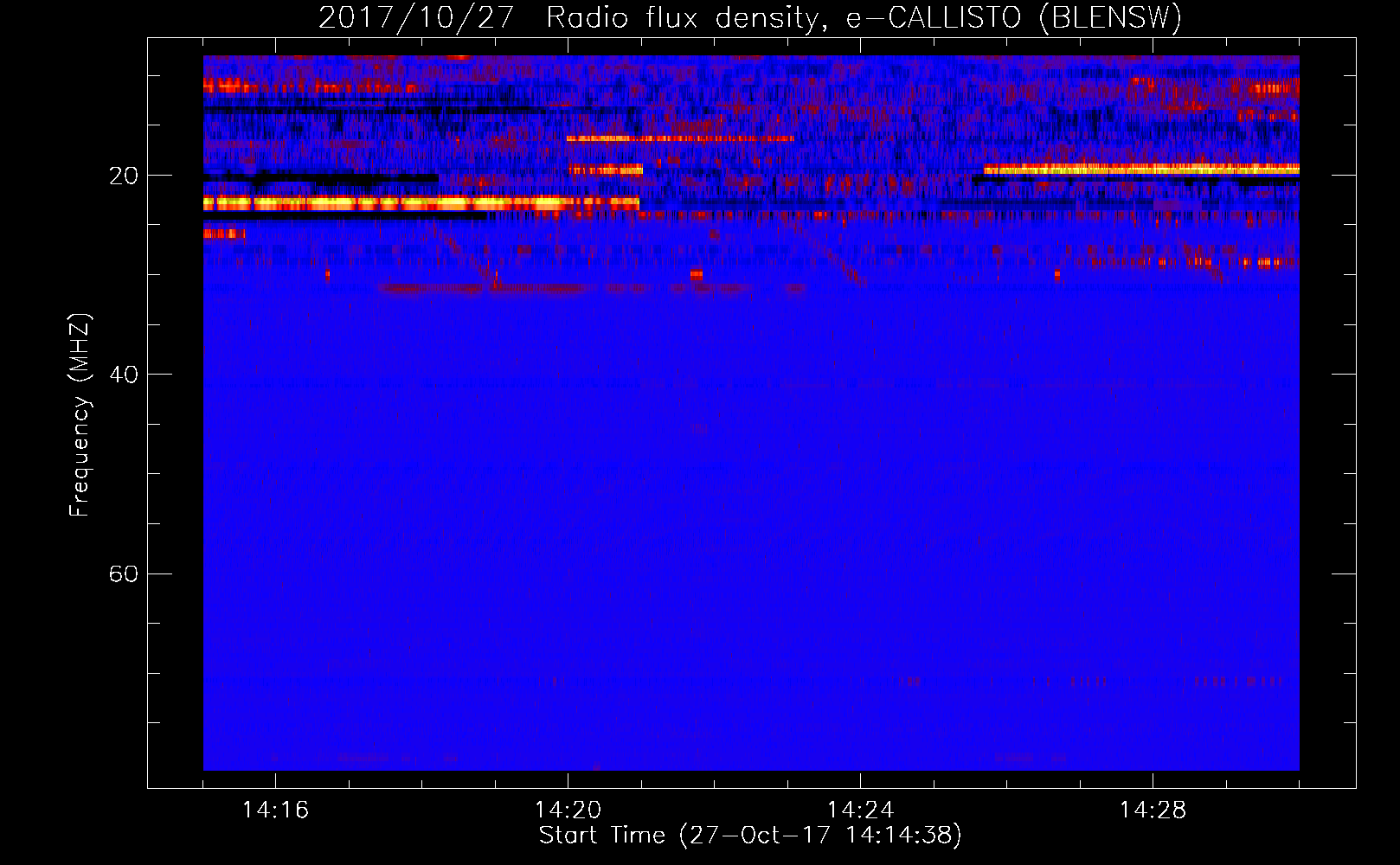
Task: Click the 20 MHz frequency tick label
Action: 123,176
